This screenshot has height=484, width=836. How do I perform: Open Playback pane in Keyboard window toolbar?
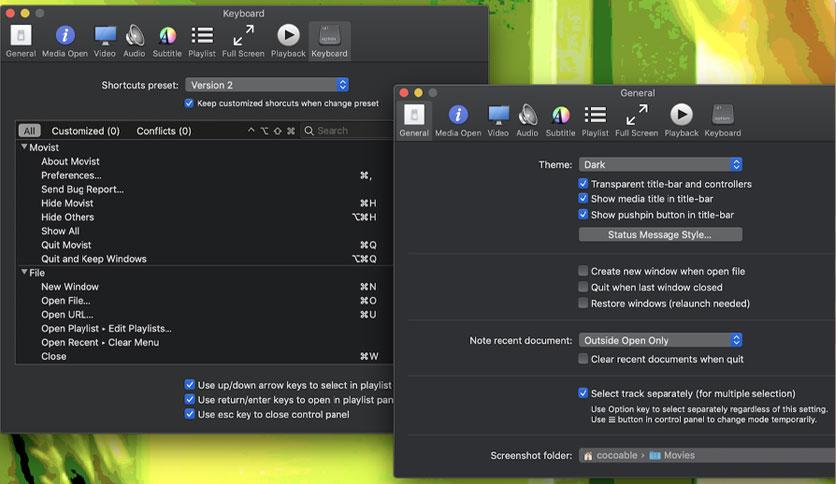(288, 41)
